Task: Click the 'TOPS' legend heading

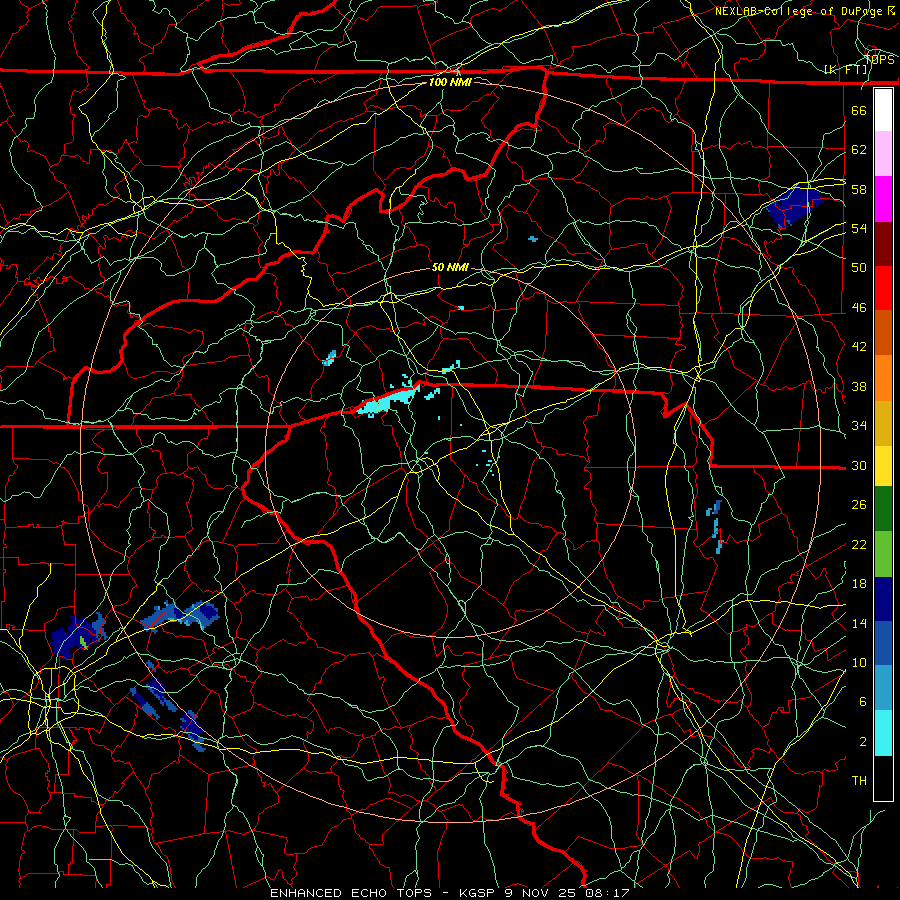Action: click(x=879, y=60)
